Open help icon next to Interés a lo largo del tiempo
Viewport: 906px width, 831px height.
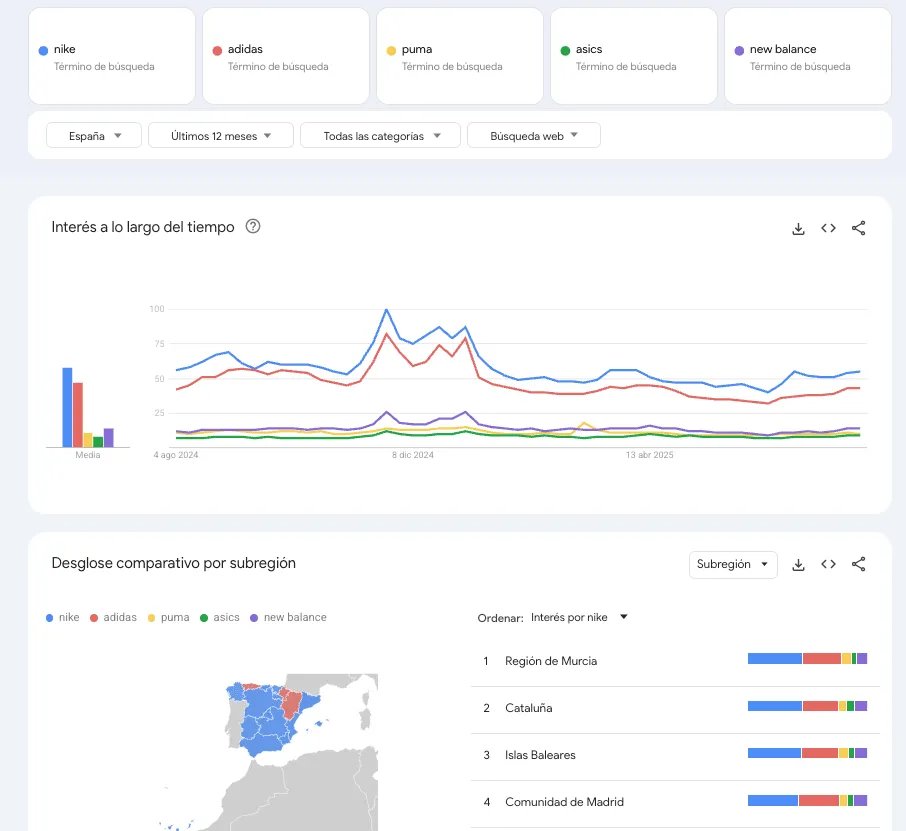253,227
